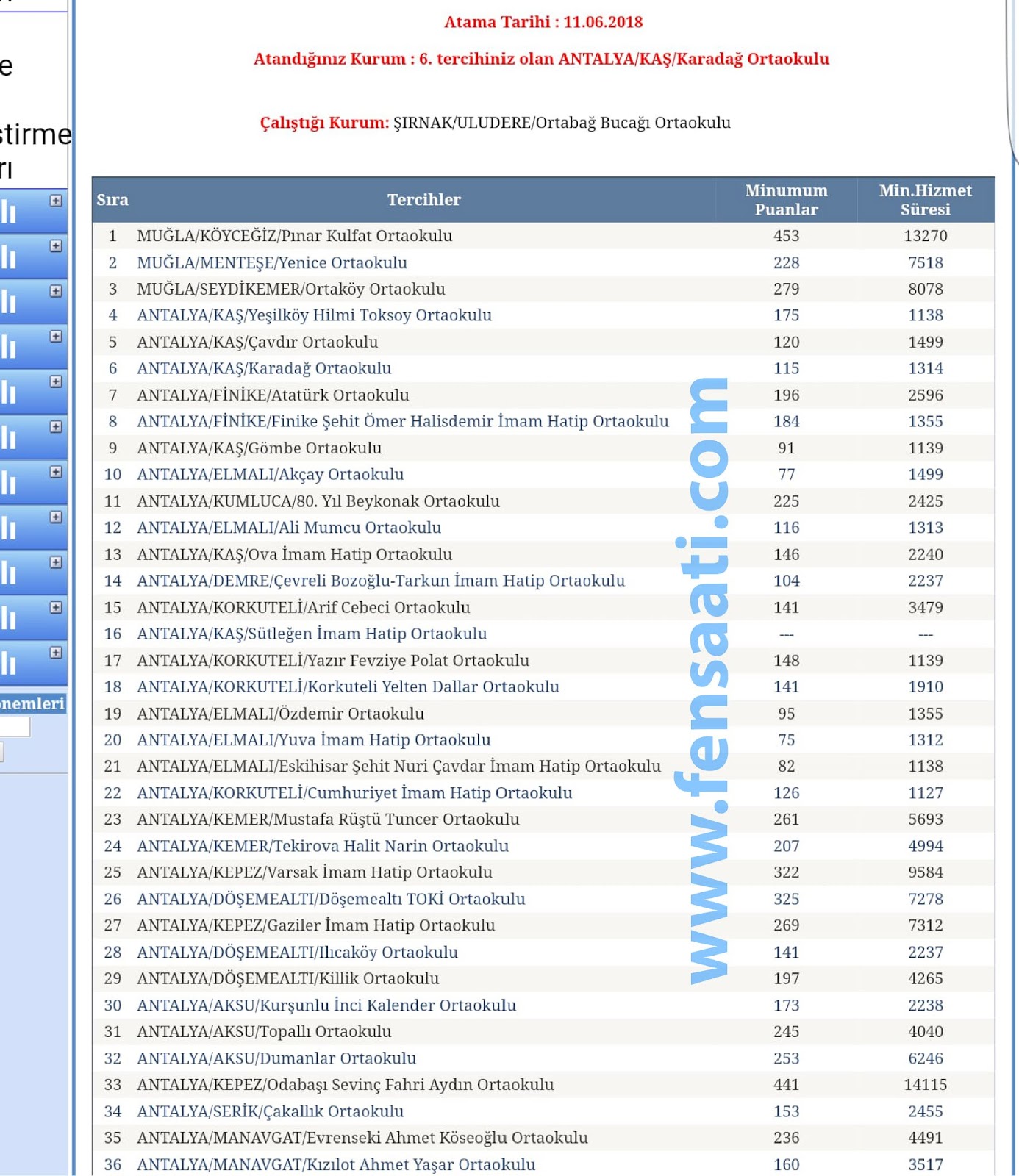1019x1176 pixels.
Task: Click row number 36 in Sıra column
Action: coord(112,1164)
